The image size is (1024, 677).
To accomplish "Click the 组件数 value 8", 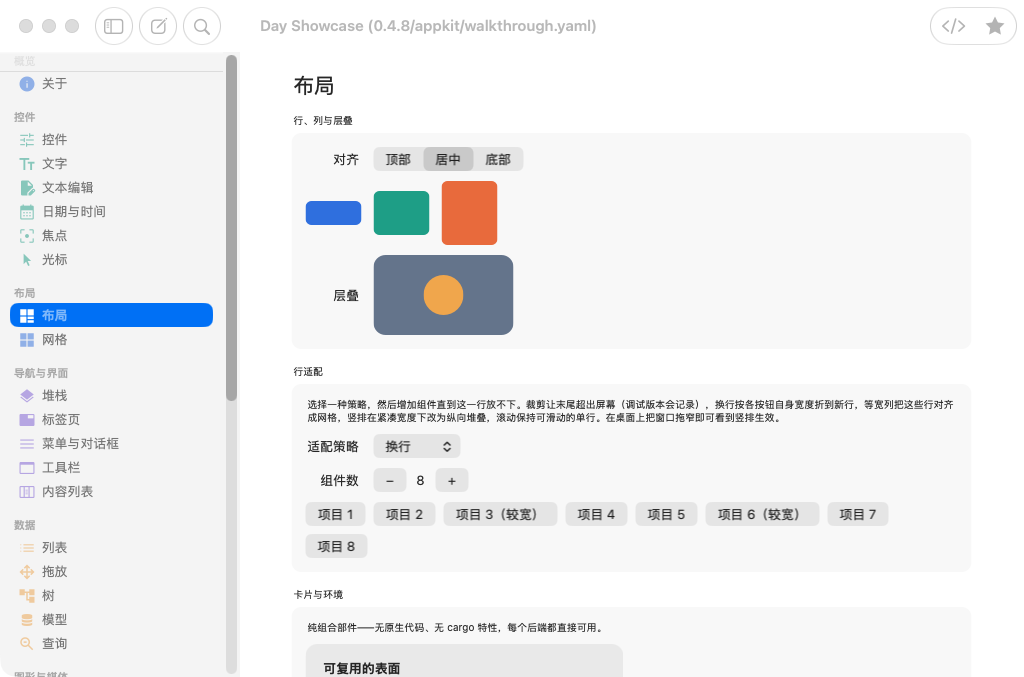I will 420,481.
